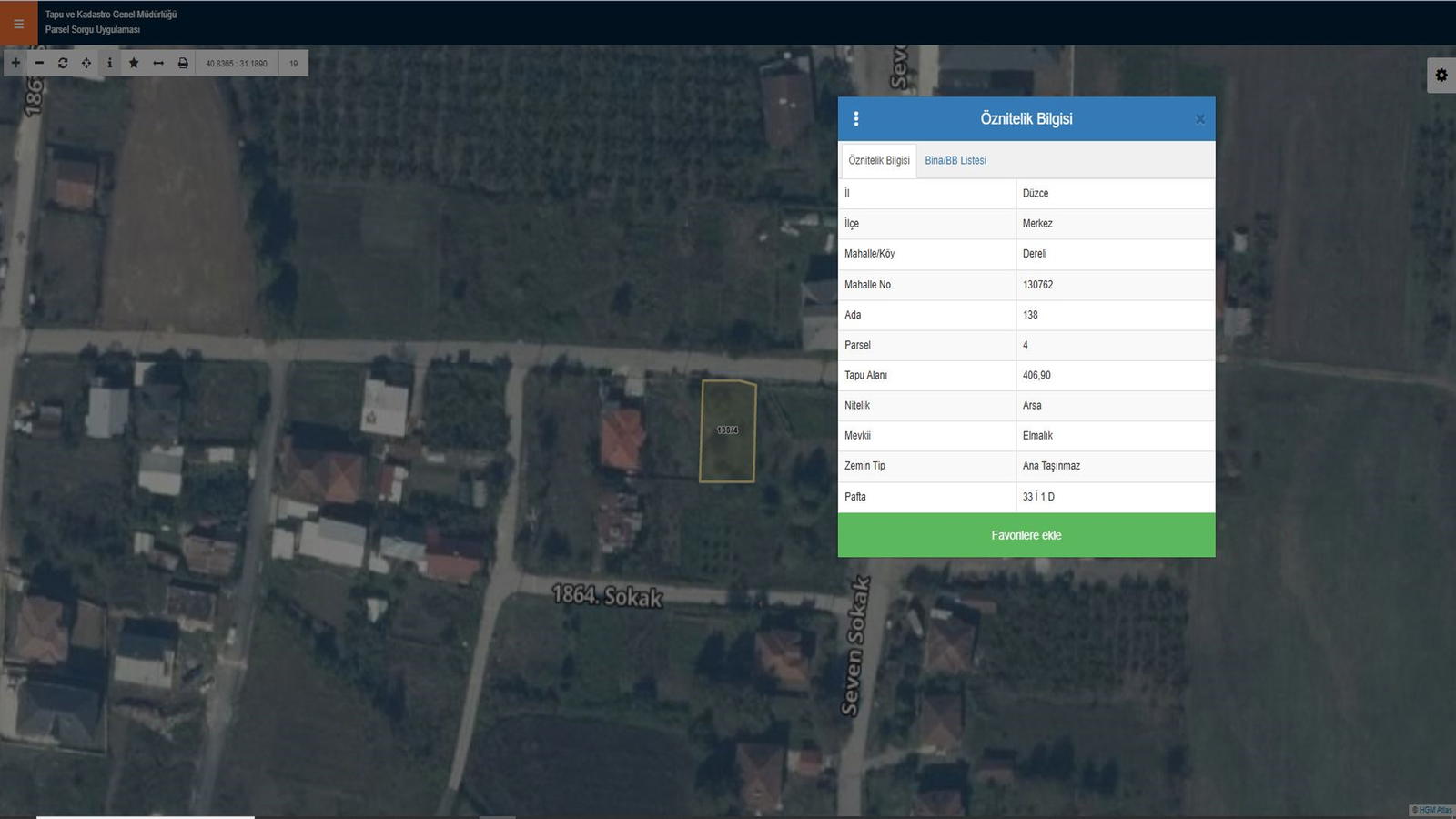Close the Öznitelik Bilgisi panel

click(1199, 119)
